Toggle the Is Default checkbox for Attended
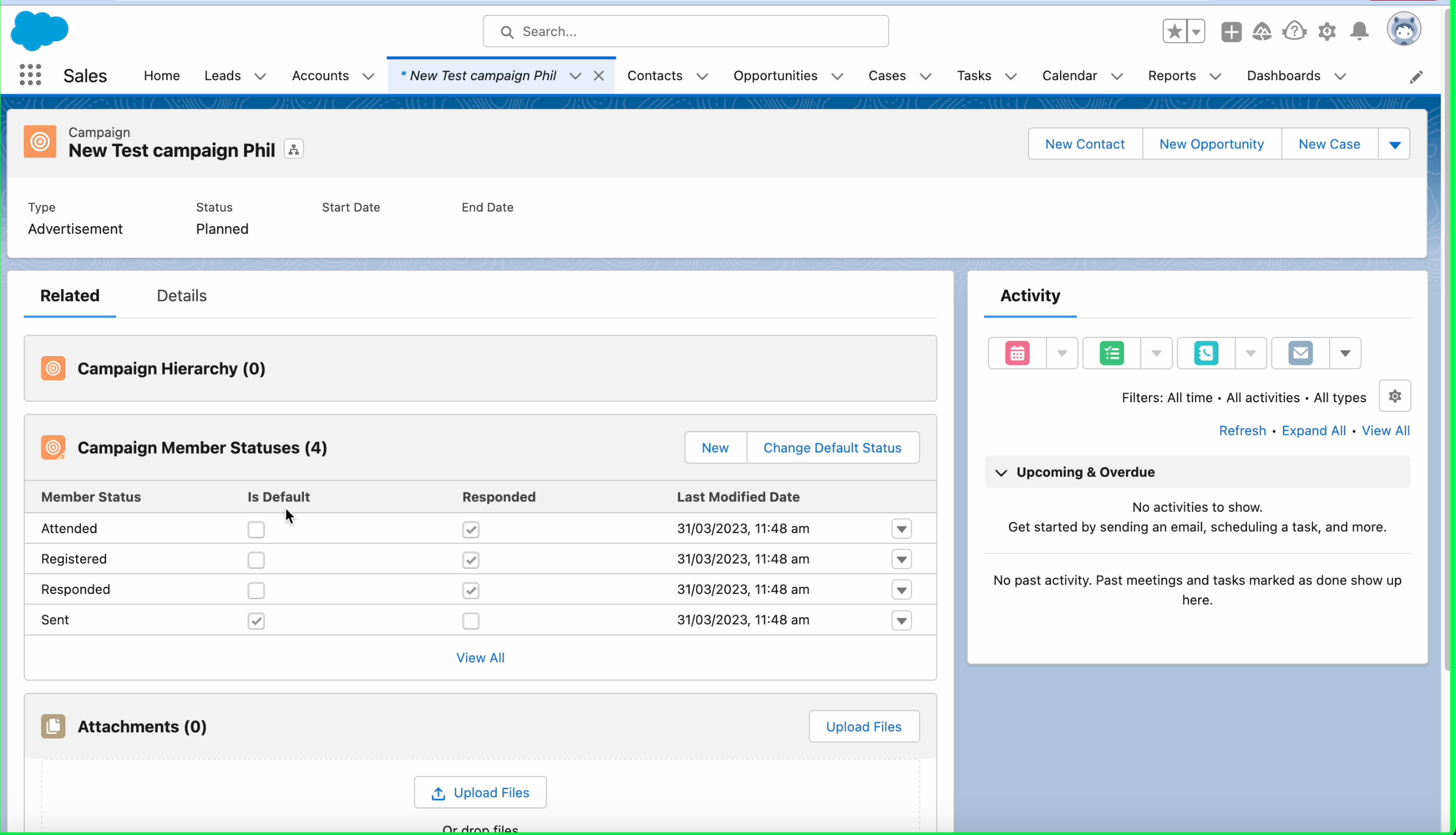 pyautogui.click(x=256, y=529)
